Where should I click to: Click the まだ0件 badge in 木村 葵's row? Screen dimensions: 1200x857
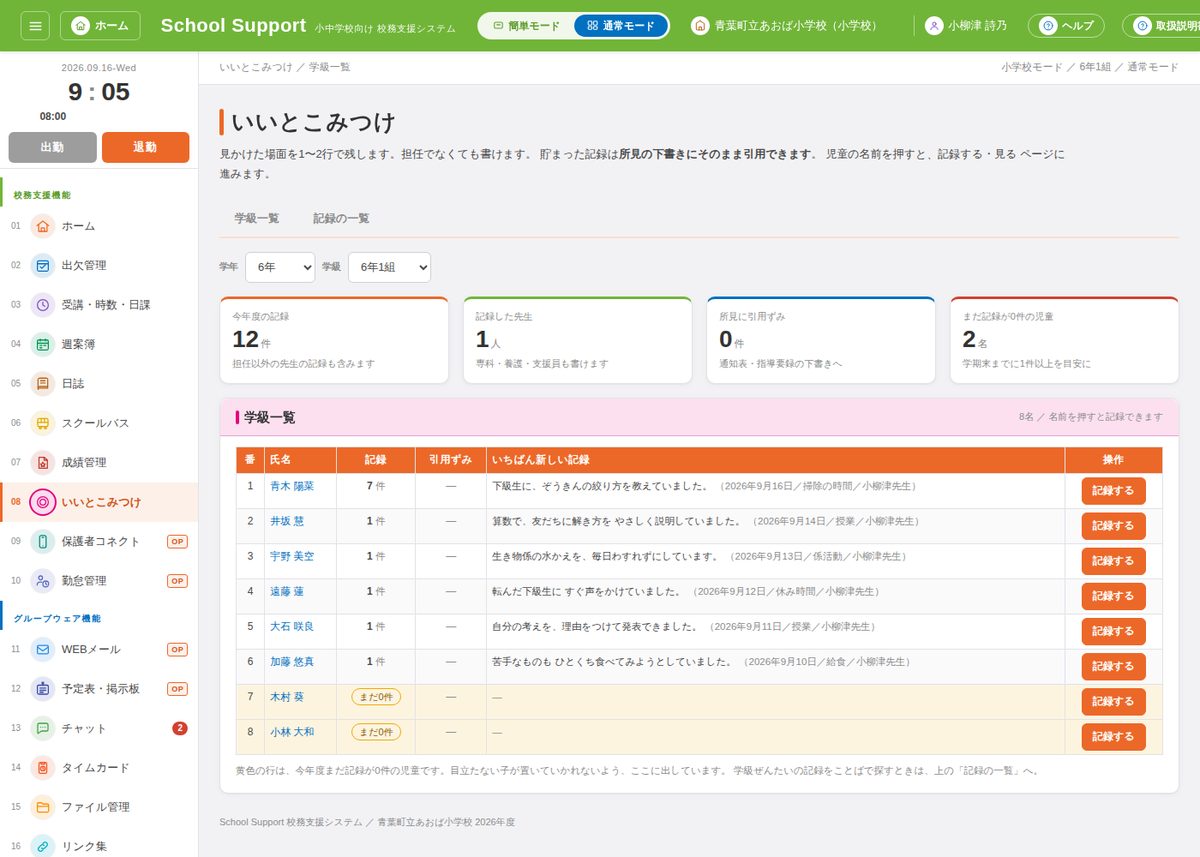pyautogui.click(x=376, y=697)
